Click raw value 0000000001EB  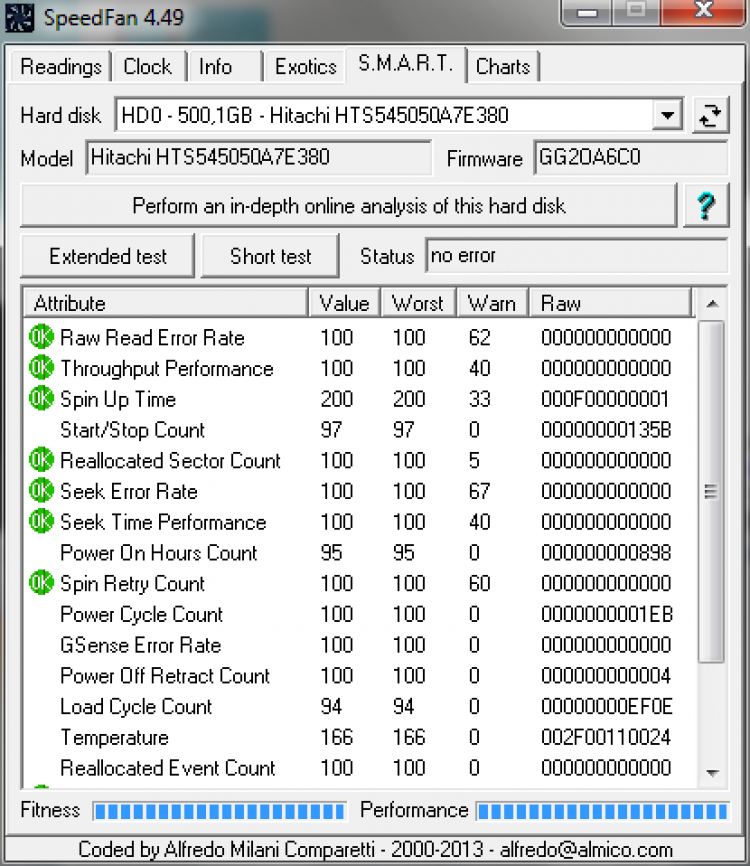607,614
